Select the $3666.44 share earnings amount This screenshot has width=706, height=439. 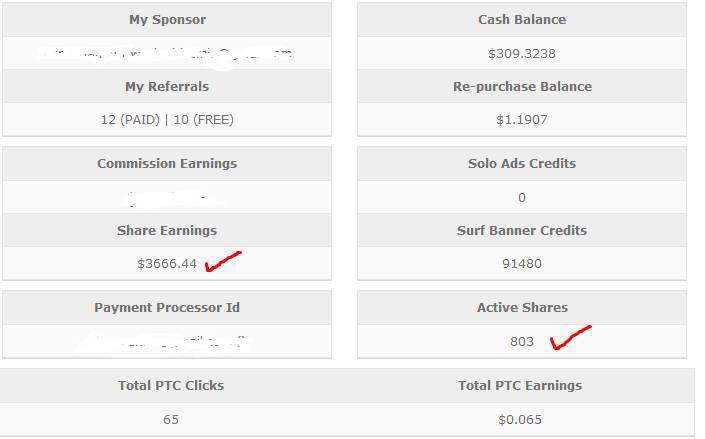[x=167, y=264]
